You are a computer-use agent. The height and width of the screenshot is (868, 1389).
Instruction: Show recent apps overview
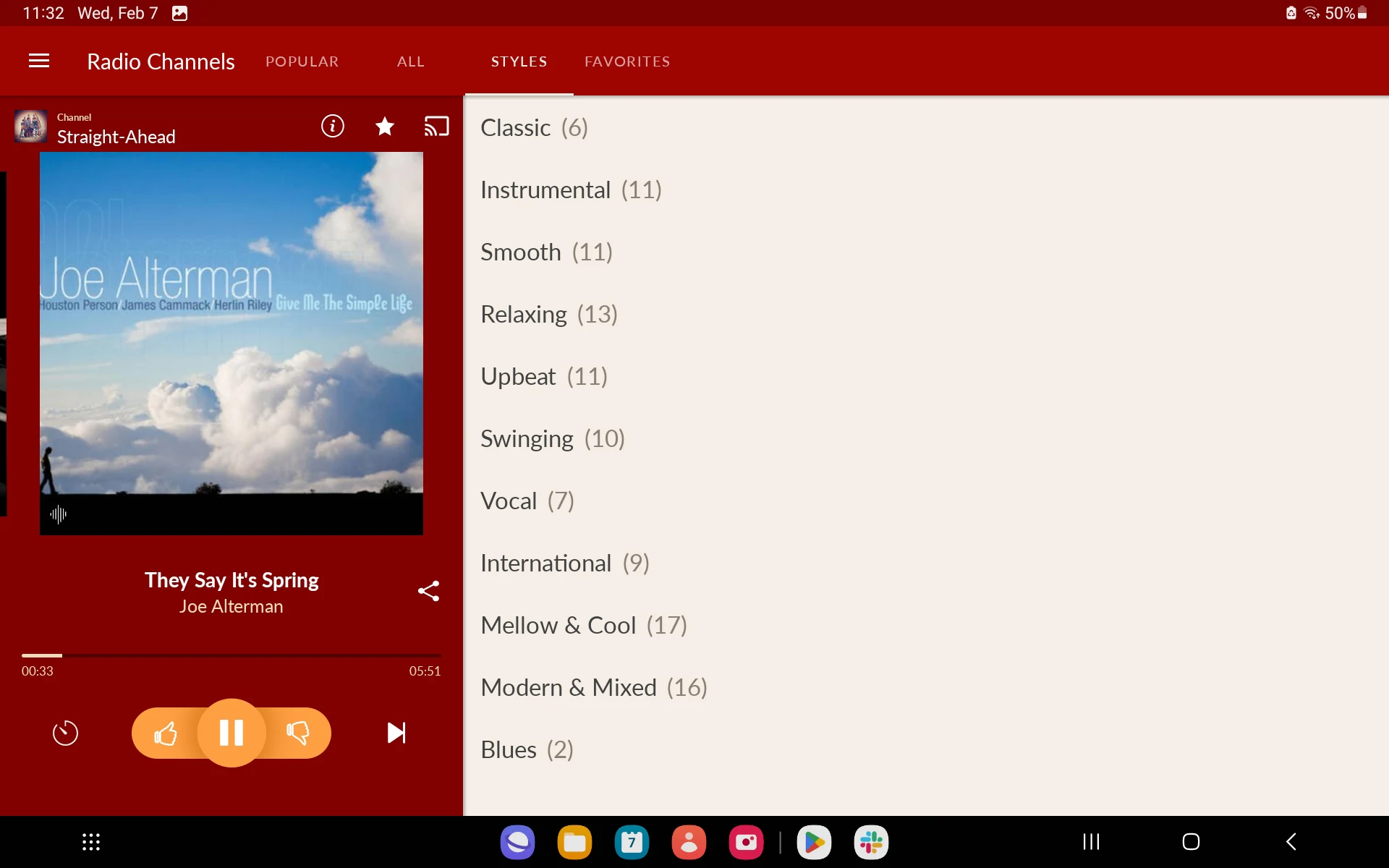click(1091, 842)
